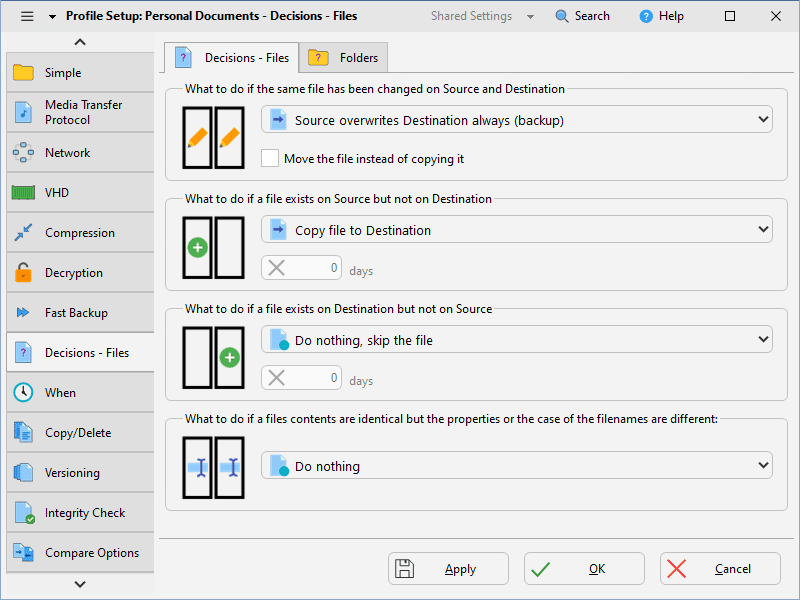Open the When schedule page
The height and width of the screenshot is (600, 800).
tap(80, 392)
